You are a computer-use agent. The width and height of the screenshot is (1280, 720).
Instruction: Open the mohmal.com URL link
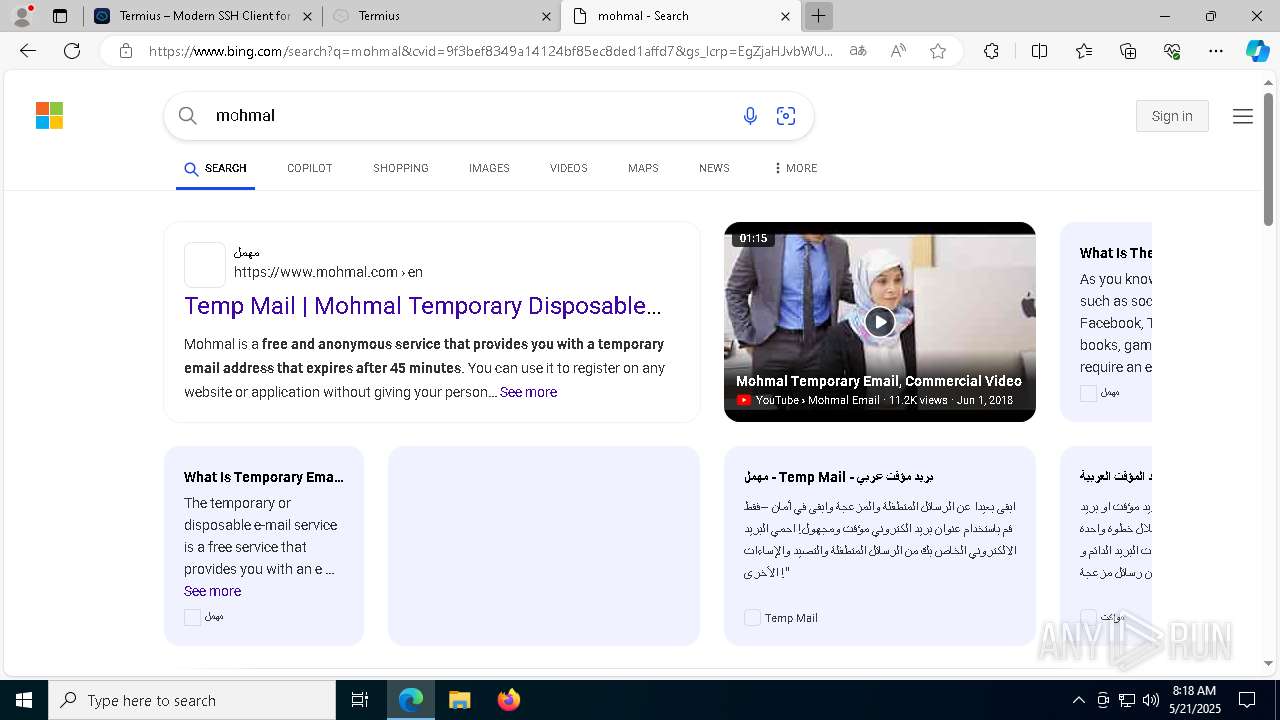(x=328, y=272)
